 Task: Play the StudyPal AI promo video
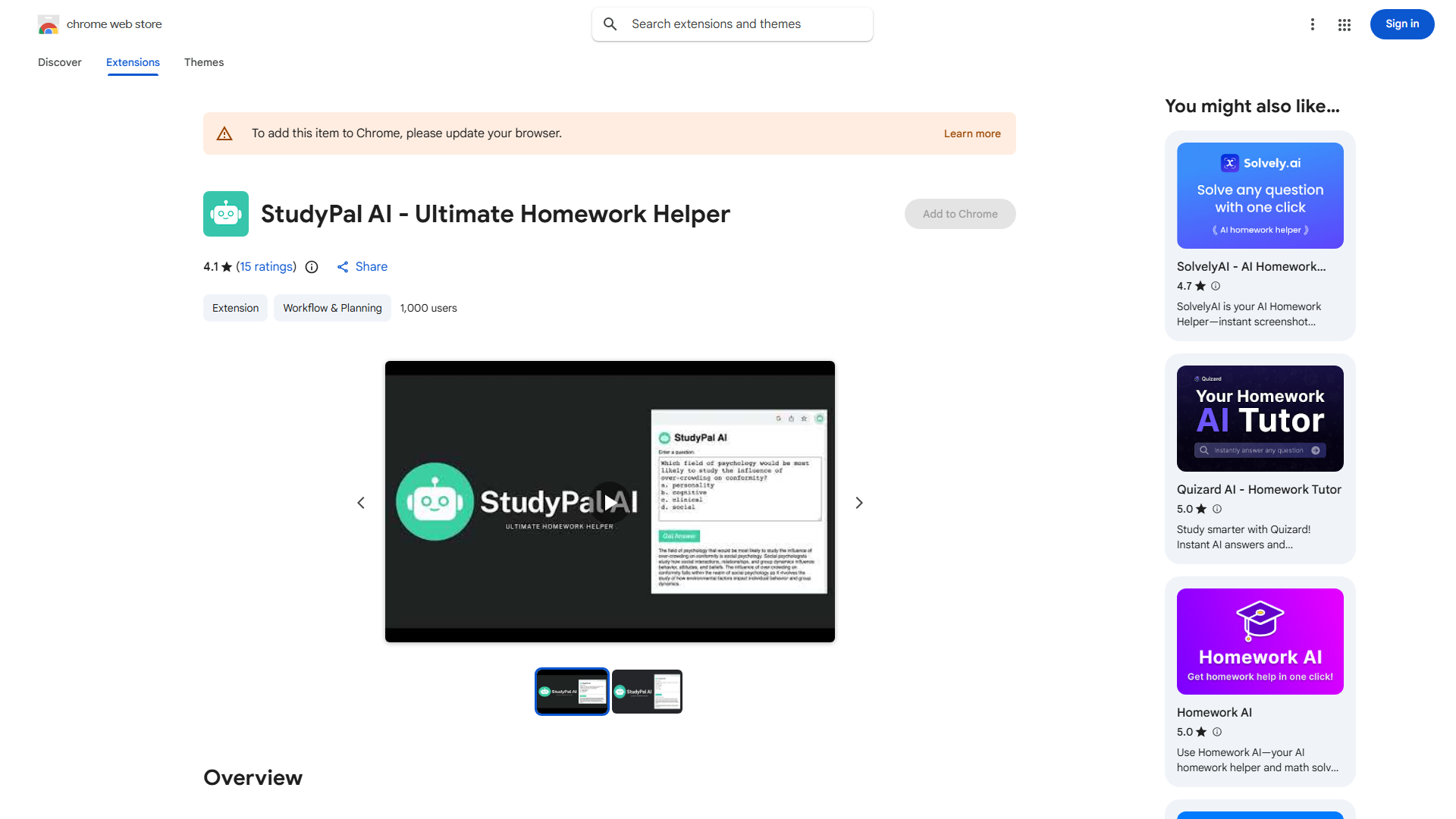(610, 502)
